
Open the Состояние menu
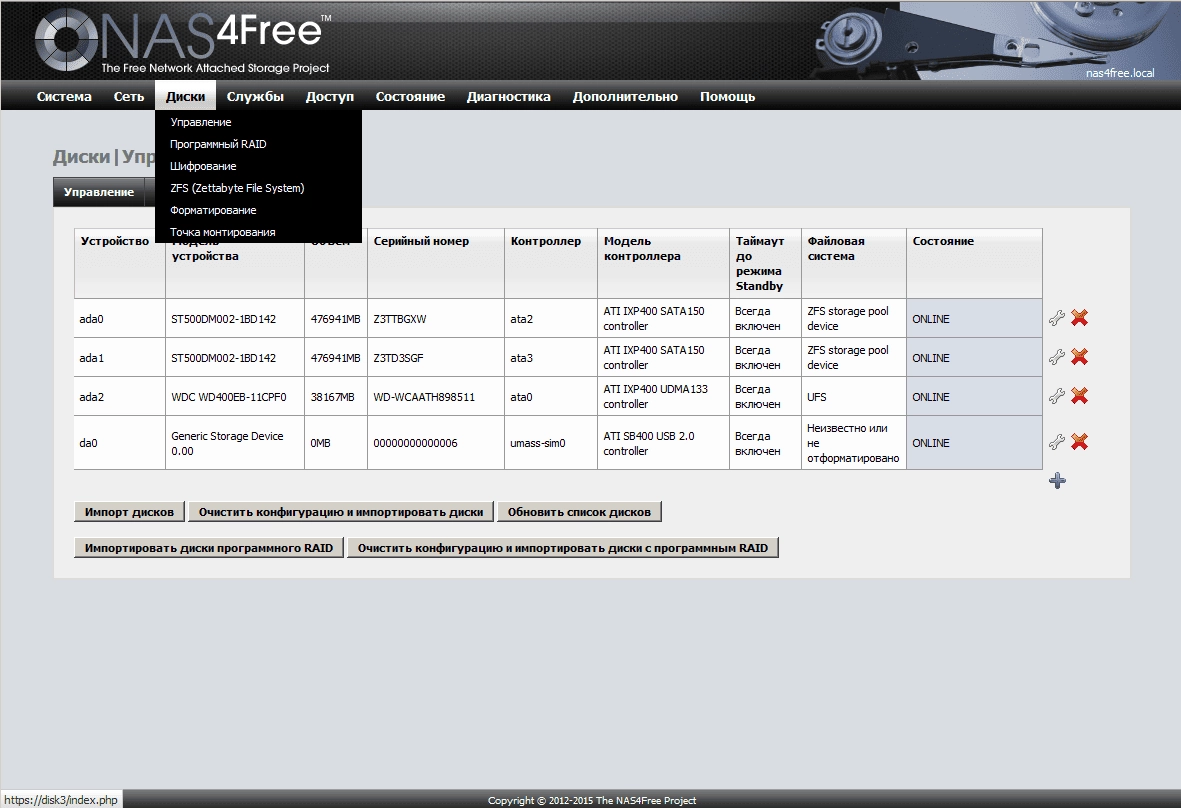click(x=410, y=96)
